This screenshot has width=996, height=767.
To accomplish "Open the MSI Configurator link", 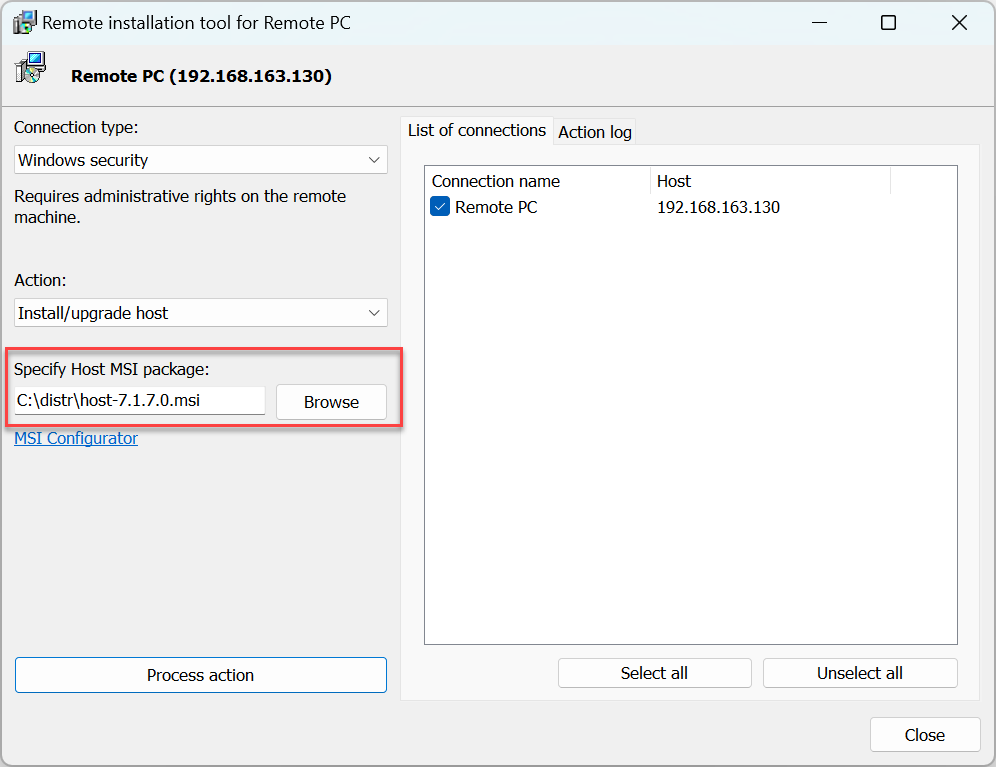I will coord(76,438).
